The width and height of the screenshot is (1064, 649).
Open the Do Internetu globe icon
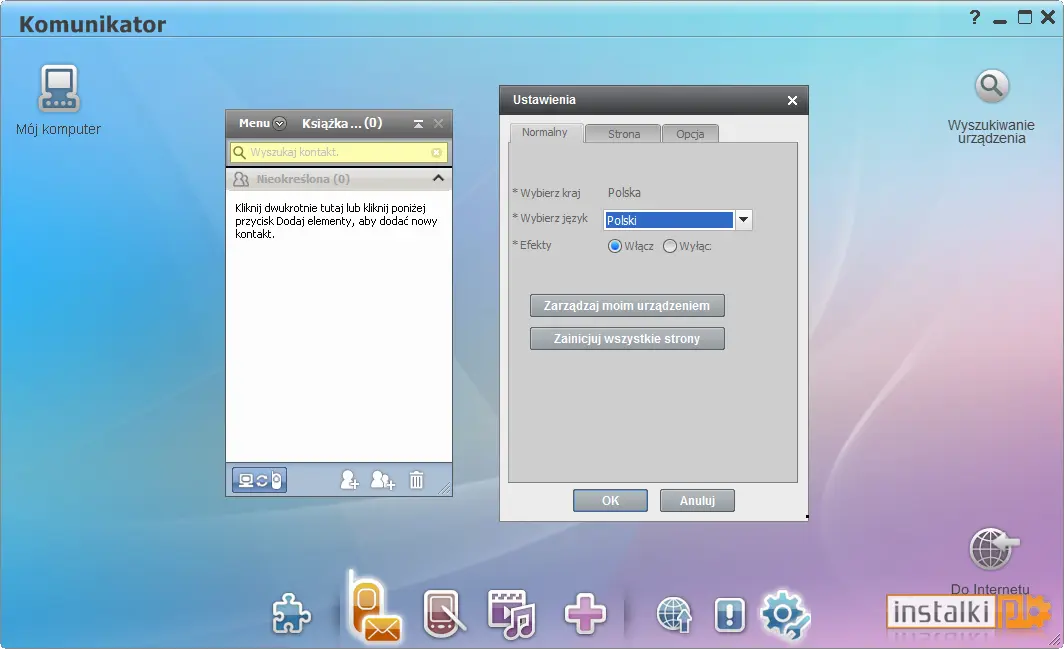(993, 549)
